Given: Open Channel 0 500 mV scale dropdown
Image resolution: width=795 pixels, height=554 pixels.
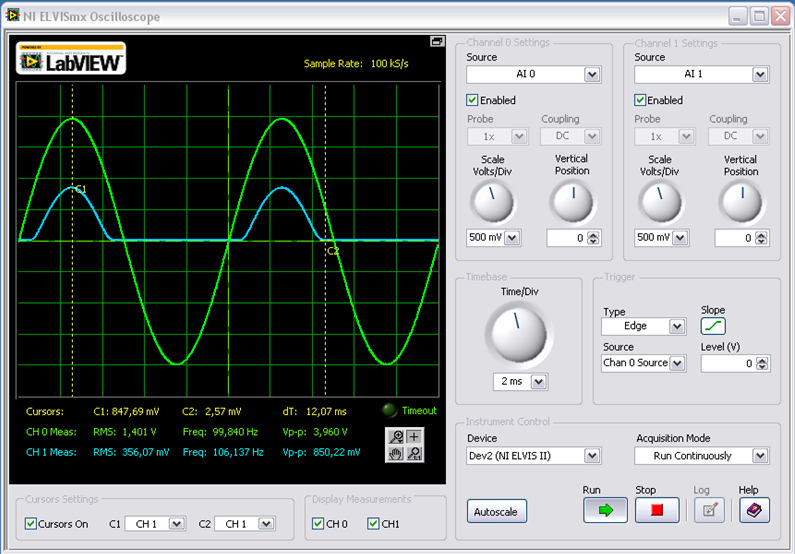Looking at the screenshot, I should [512, 238].
